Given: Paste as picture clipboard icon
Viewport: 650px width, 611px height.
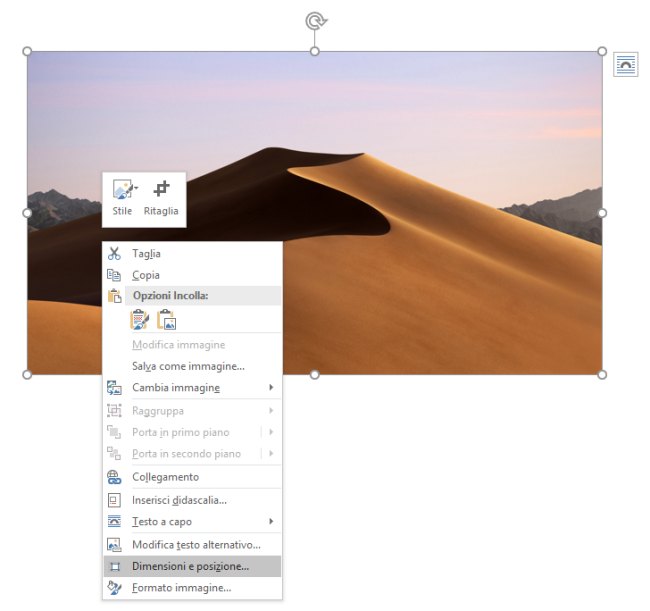Looking at the screenshot, I should (x=166, y=320).
